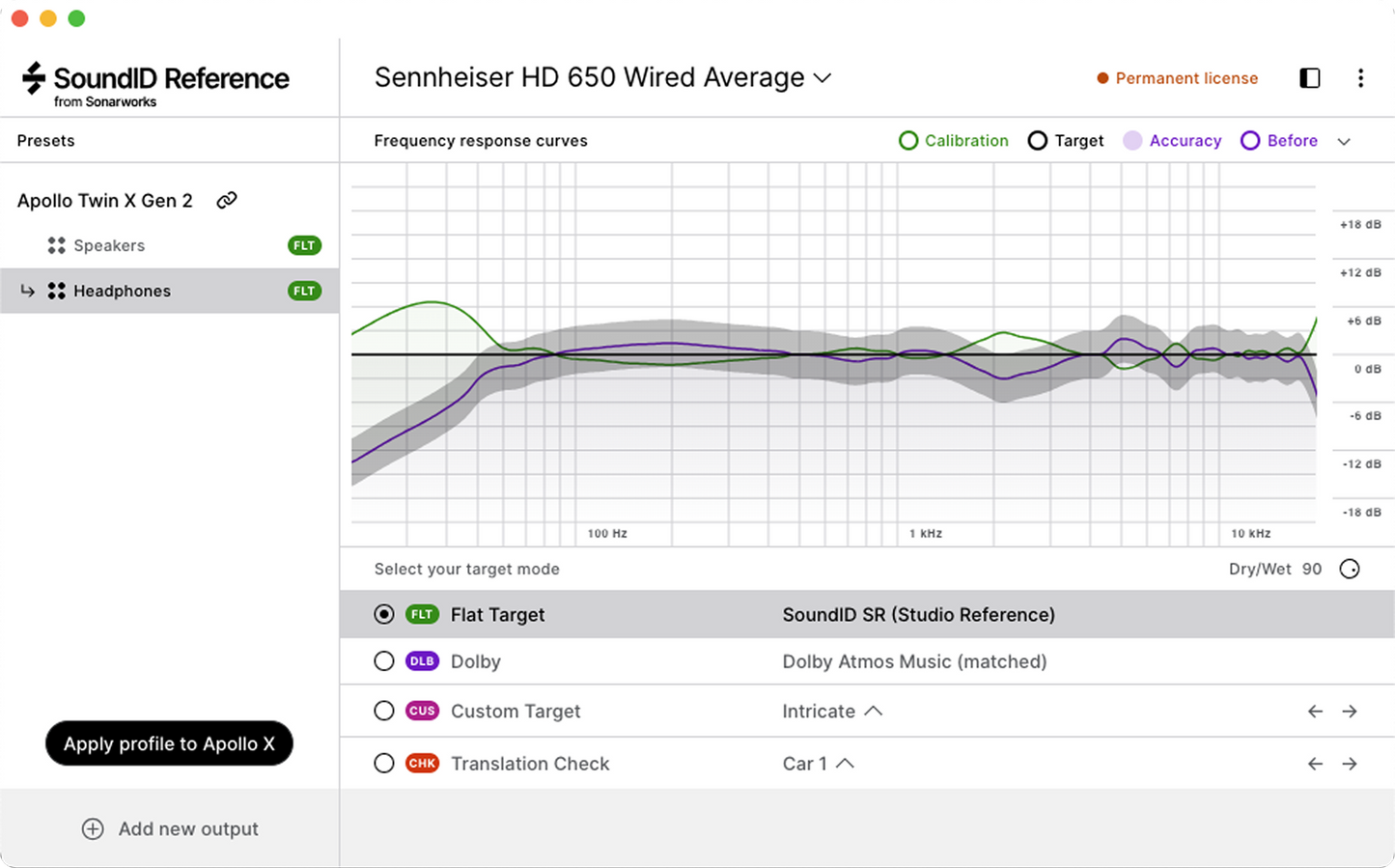Click the Apollo Twin X Gen 2 device
The height and width of the screenshot is (868, 1395).
pos(105,201)
